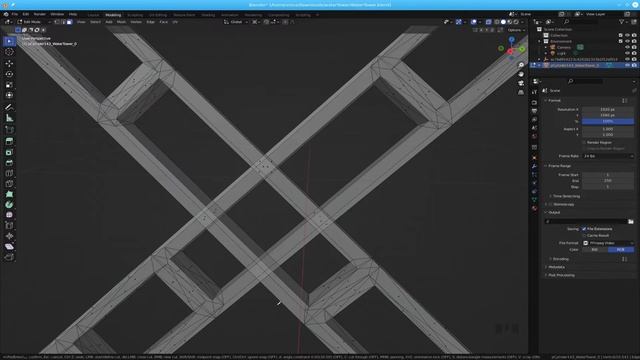Select the Transform tool
This screenshot has width=640, height=360.
(x=9, y=96)
